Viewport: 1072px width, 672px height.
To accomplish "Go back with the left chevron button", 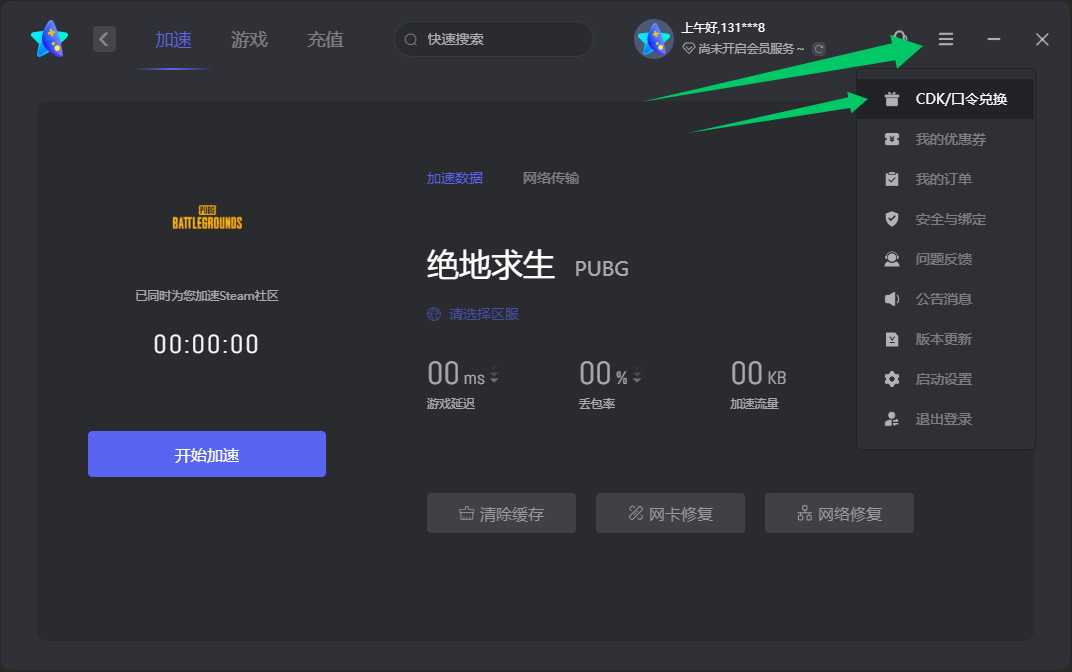I will pyautogui.click(x=104, y=39).
